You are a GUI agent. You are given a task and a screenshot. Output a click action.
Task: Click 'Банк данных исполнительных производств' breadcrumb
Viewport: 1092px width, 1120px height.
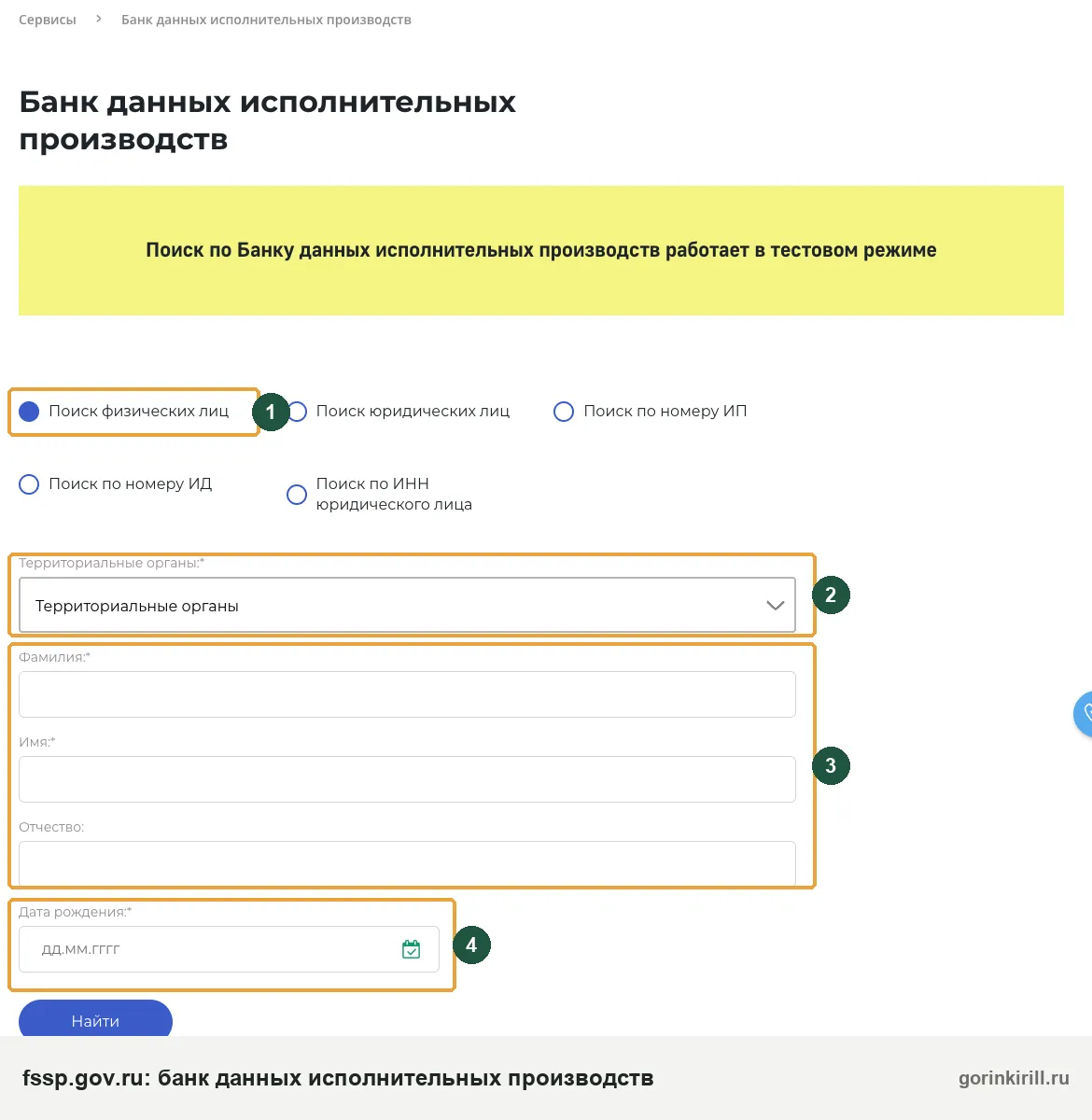266,20
